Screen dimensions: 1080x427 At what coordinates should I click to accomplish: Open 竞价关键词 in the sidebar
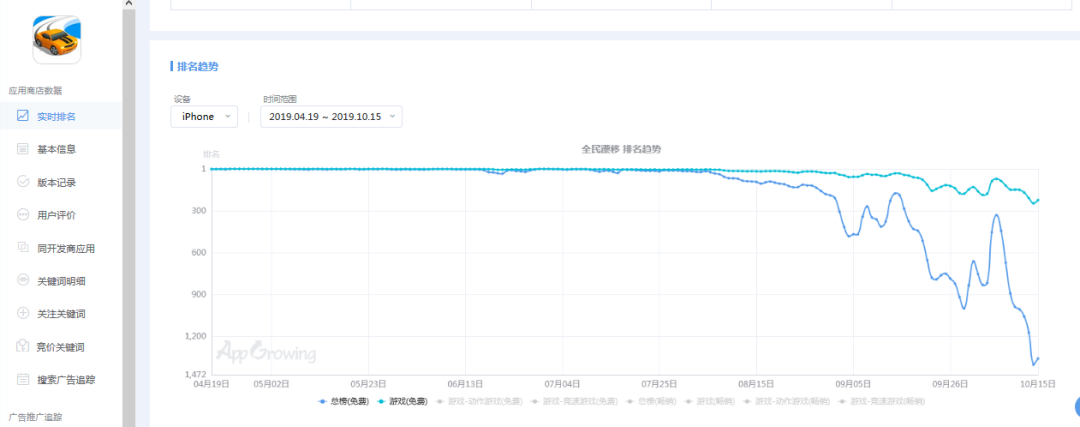click(61, 346)
